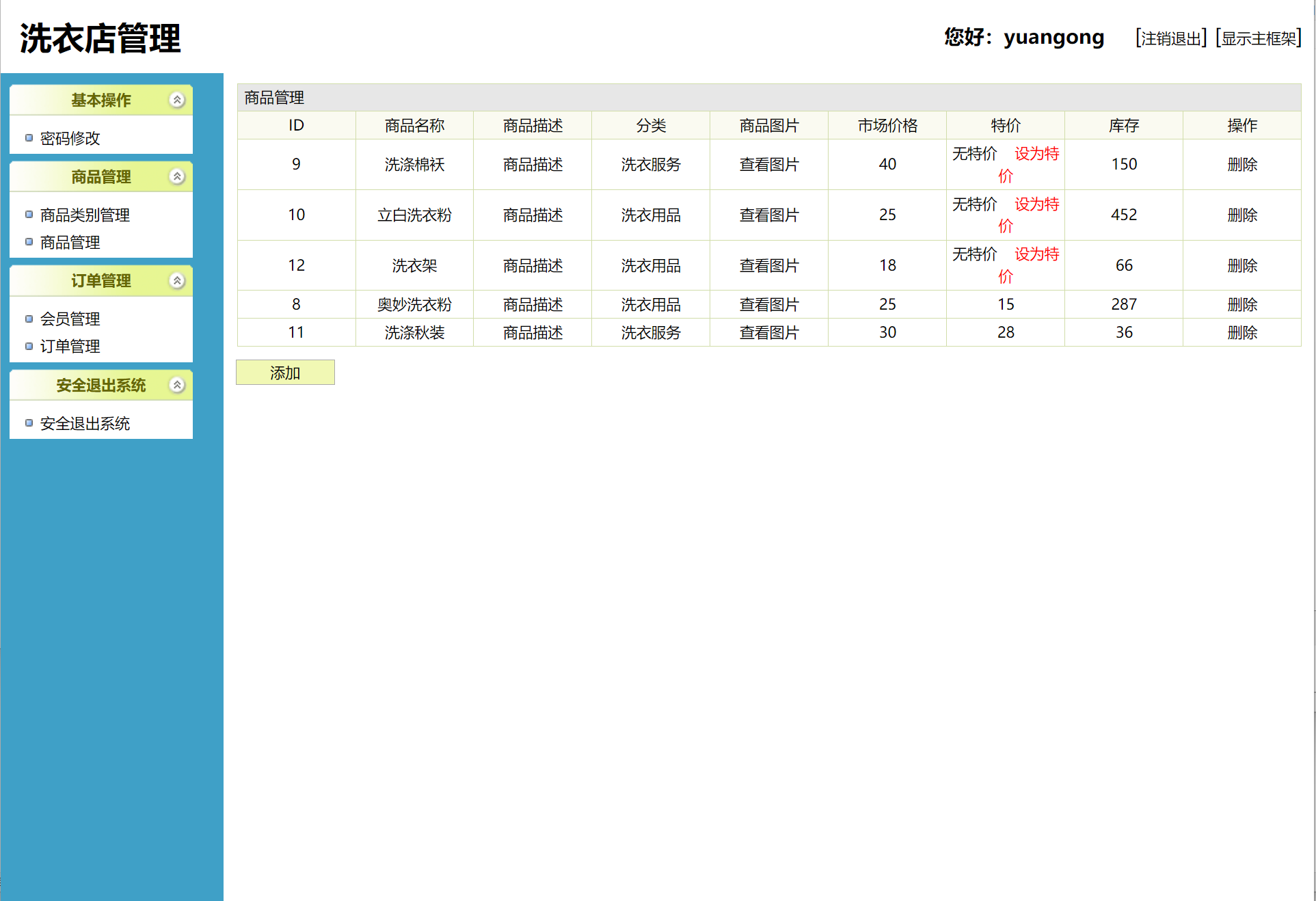The height and width of the screenshot is (901, 1316).
Task: Collapse the 订单管理 section chevron icon
Action: 177,281
